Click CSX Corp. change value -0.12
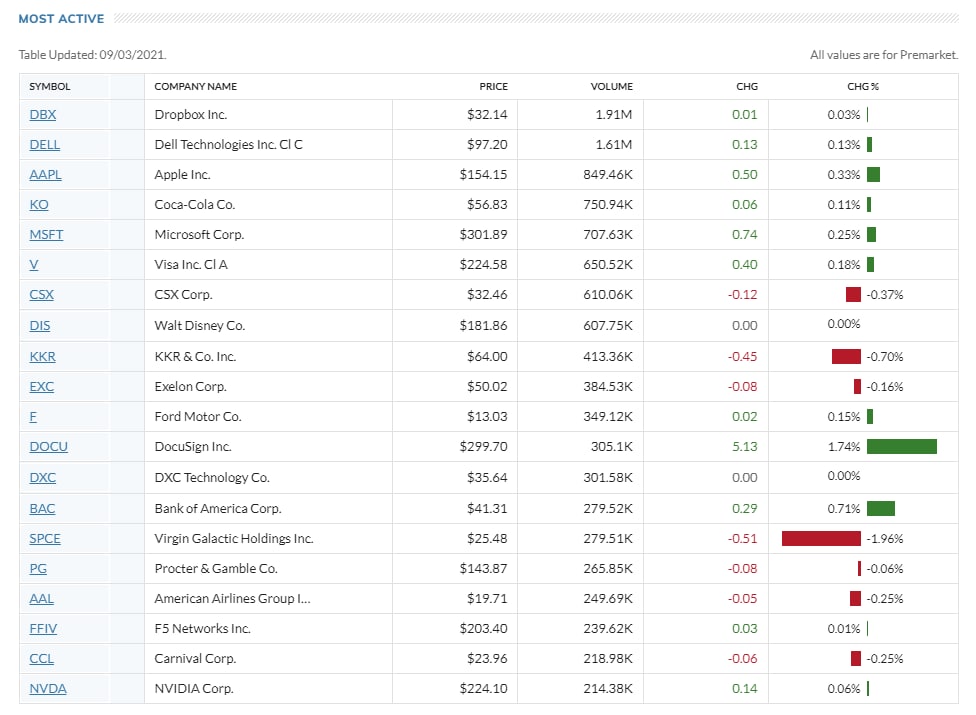976x715 pixels. point(743,294)
